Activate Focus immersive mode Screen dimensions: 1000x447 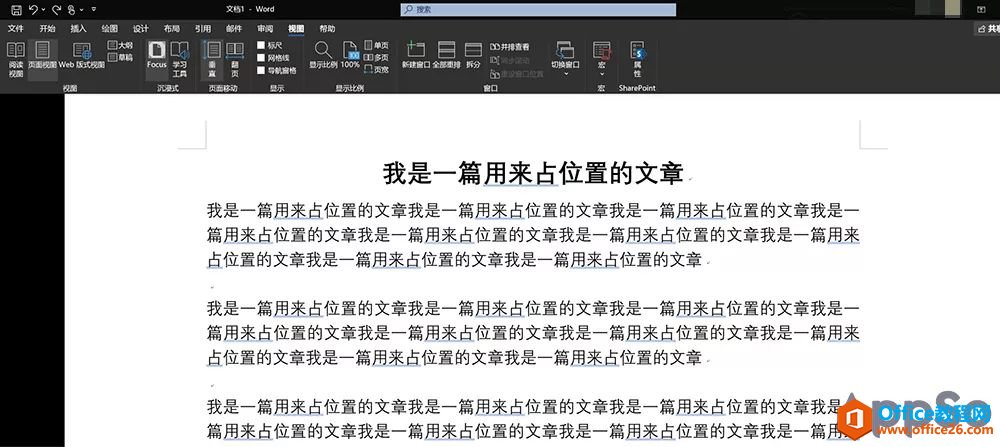point(156,54)
